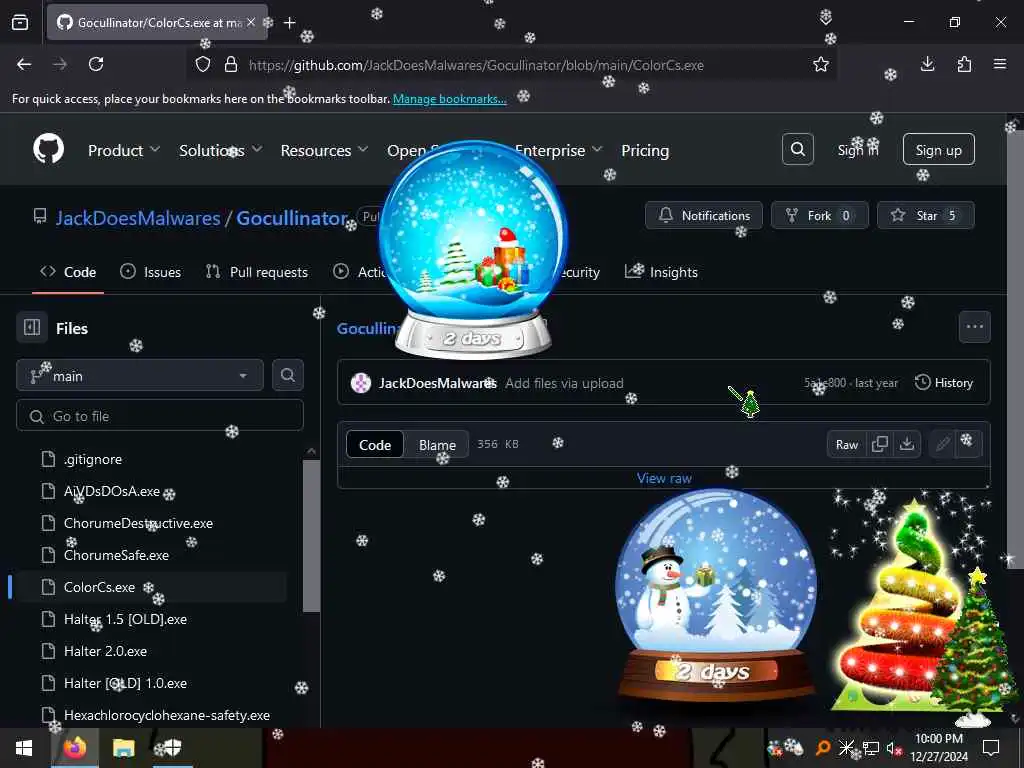Go back using browser back arrow

pos(24,64)
